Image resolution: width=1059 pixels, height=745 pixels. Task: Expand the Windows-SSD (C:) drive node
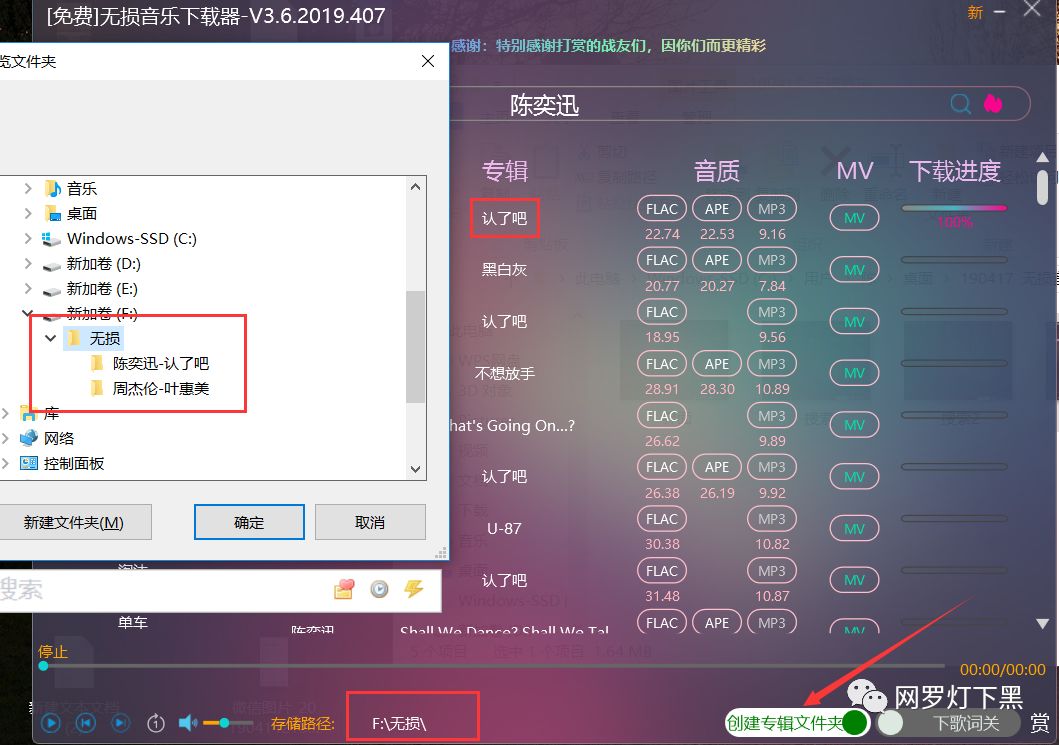pyautogui.click(x=28, y=238)
